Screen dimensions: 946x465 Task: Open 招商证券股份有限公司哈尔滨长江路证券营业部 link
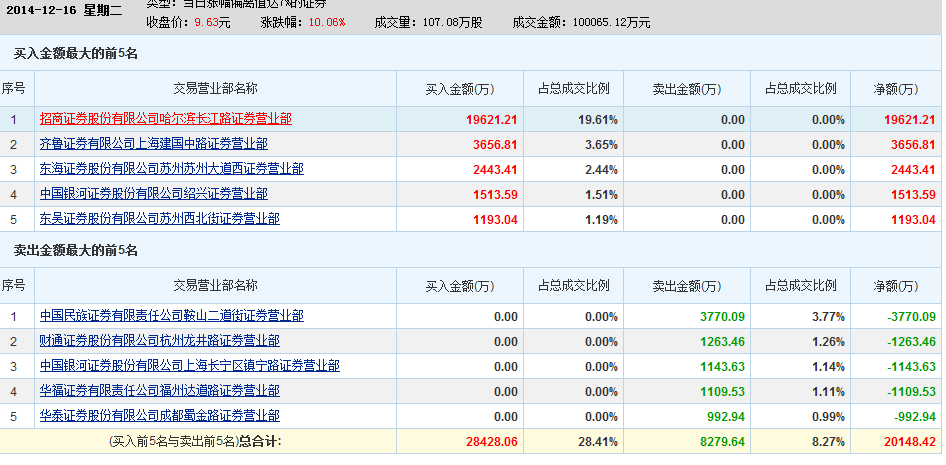coord(166,119)
